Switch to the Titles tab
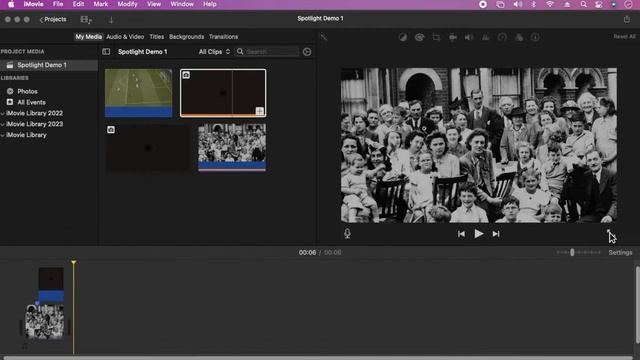 (x=157, y=37)
